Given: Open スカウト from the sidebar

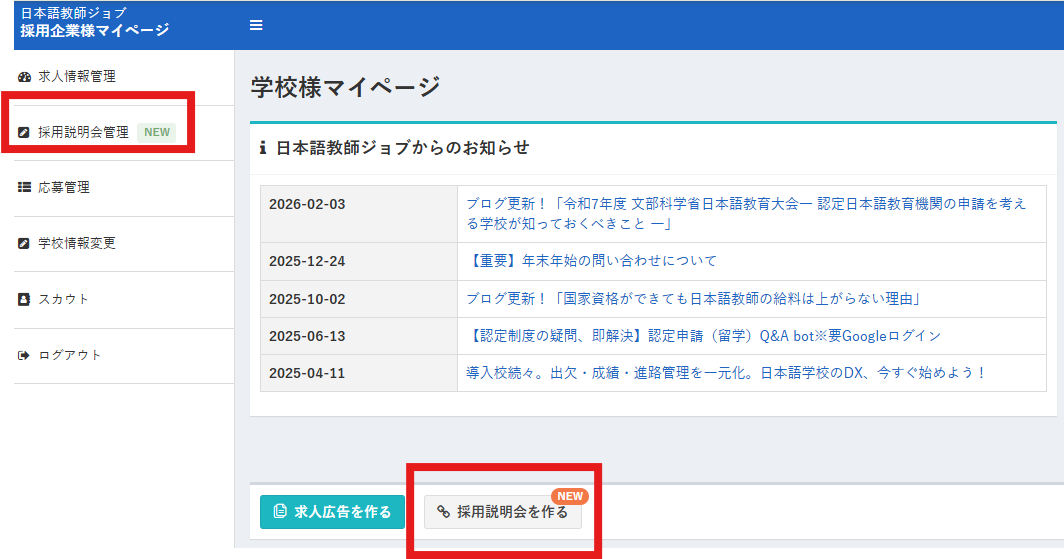Looking at the screenshot, I should coord(64,299).
